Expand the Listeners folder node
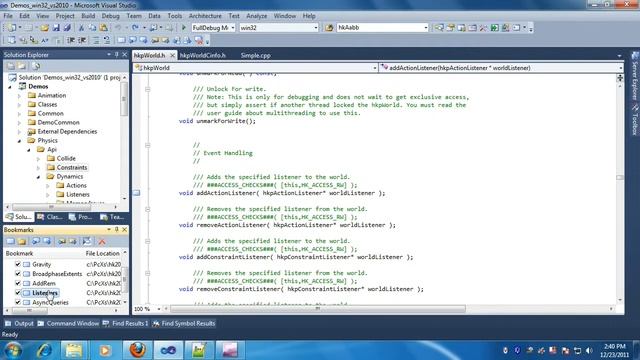Image resolution: width=640 pixels, height=360 pixels. click(x=48, y=195)
